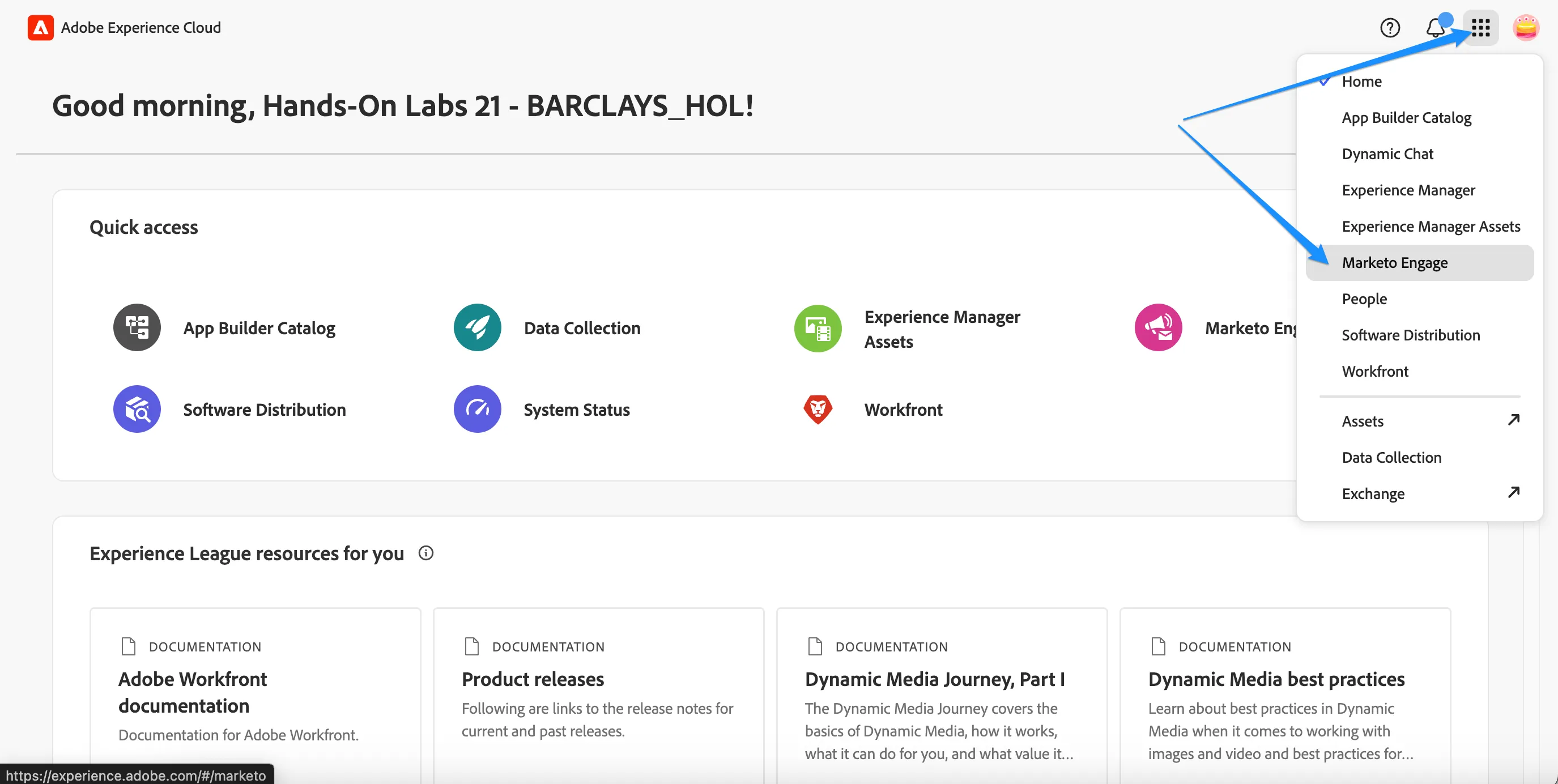Click document icon on Dynamic Media best practices card
Image resolution: width=1558 pixels, height=784 pixels.
(x=1157, y=646)
